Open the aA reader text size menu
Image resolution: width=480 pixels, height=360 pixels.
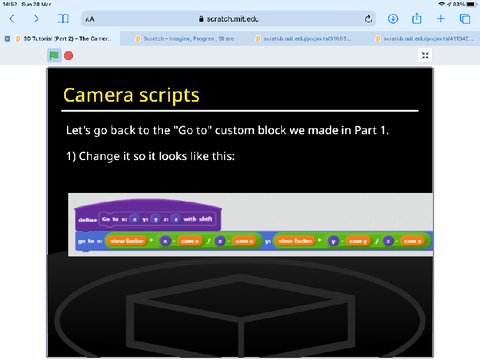point(90,19)
